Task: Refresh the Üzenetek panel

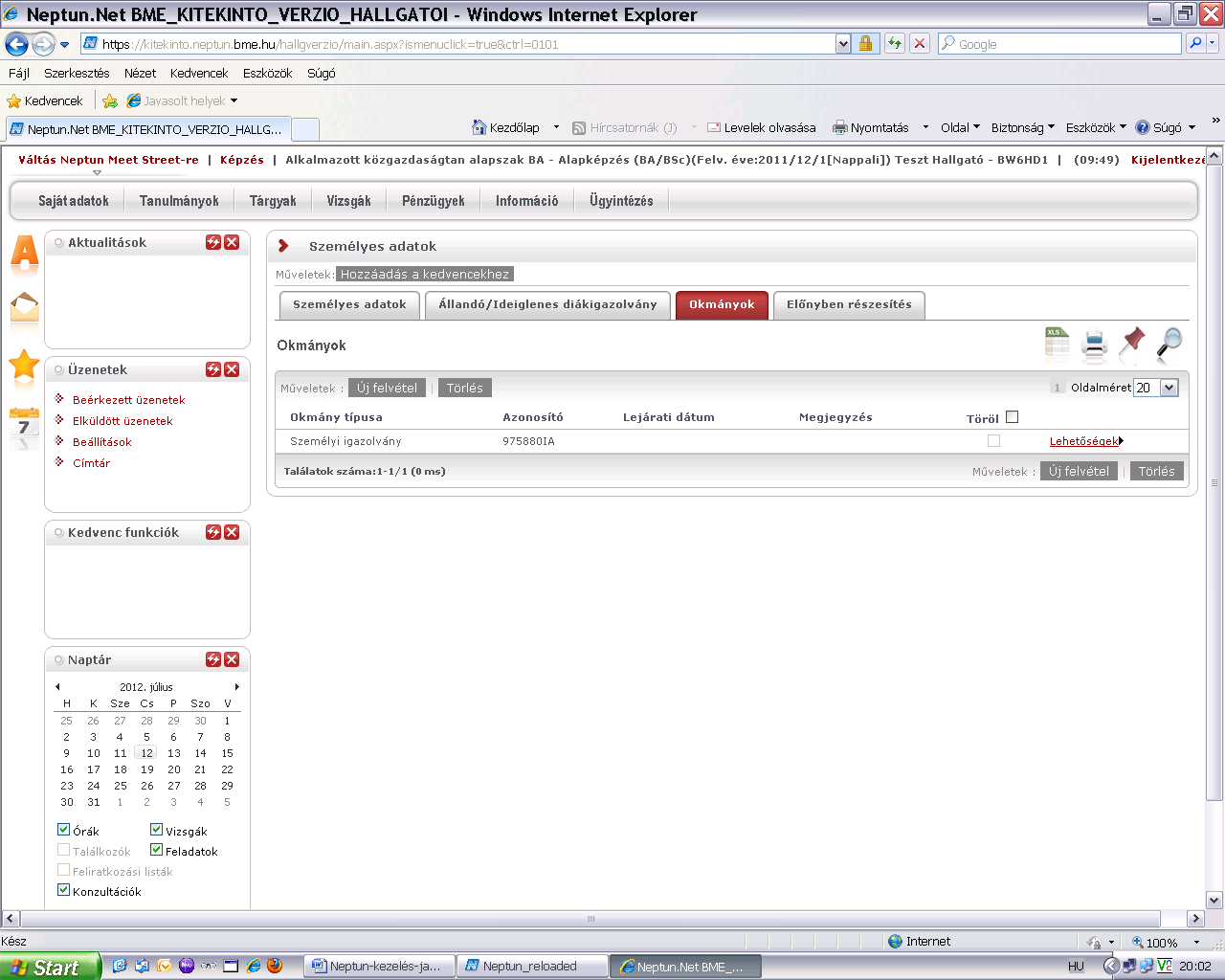Action: pos(213,369)
